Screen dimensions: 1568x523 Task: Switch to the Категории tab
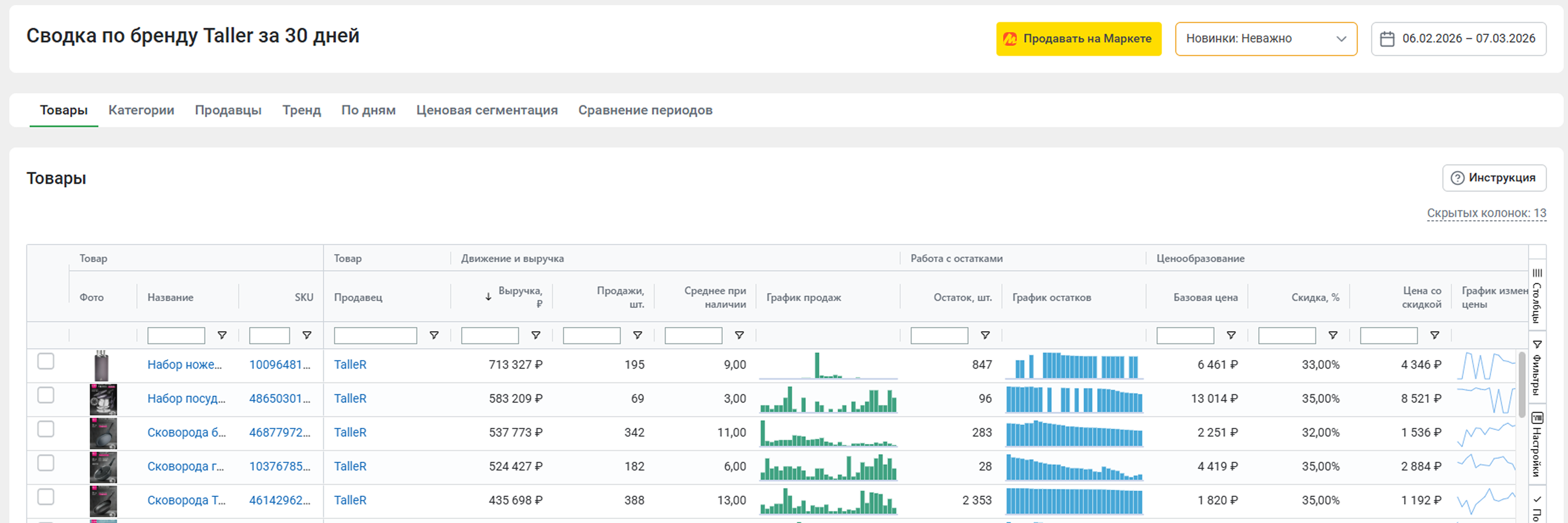[141, 110]
